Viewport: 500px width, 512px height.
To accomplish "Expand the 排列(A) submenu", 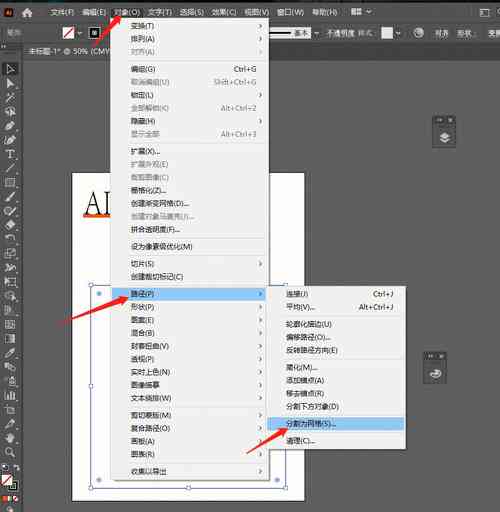I will pyautogui.click(x=189, y=39).
